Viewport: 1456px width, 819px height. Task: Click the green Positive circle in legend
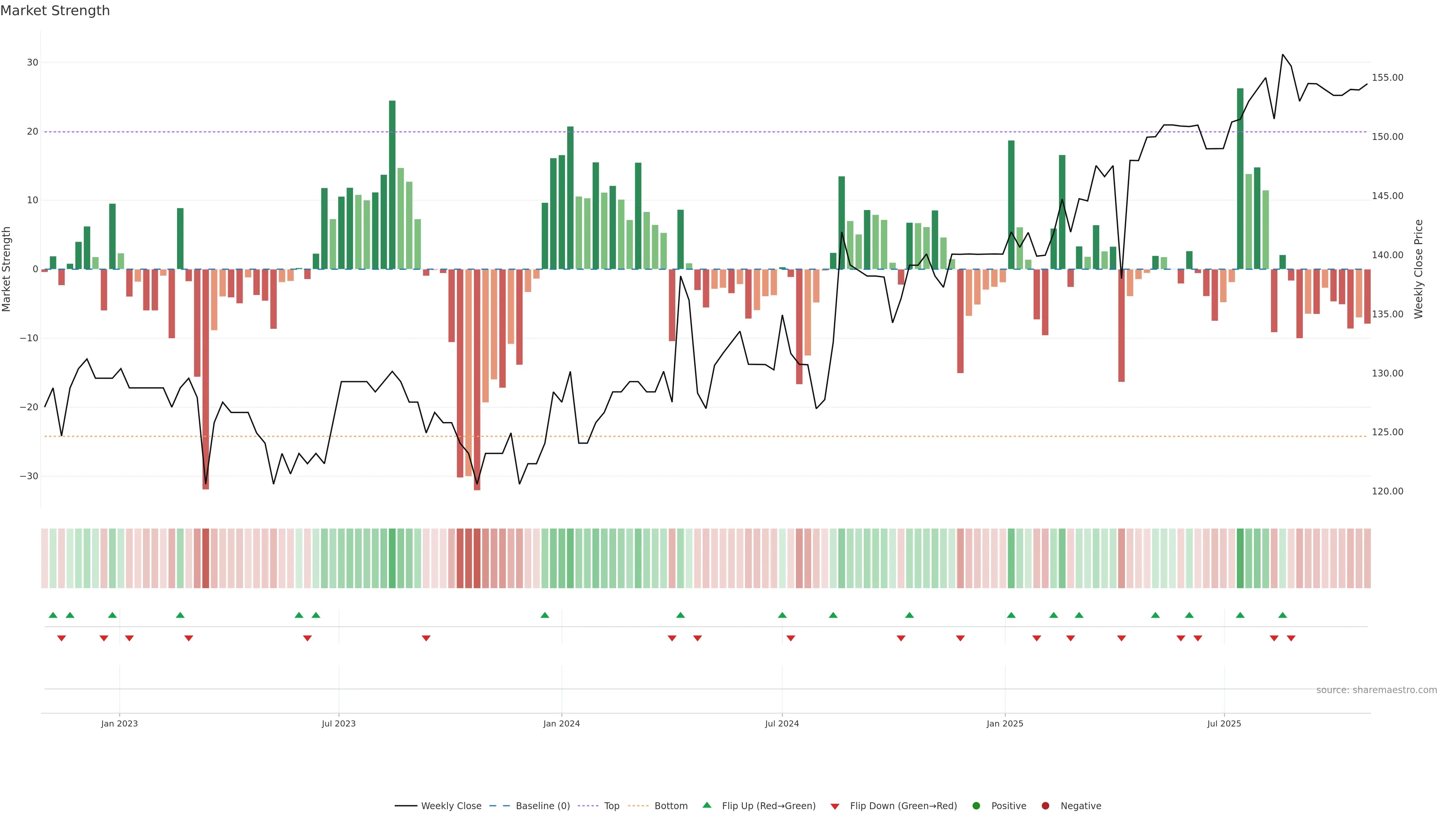pos(976,806)
